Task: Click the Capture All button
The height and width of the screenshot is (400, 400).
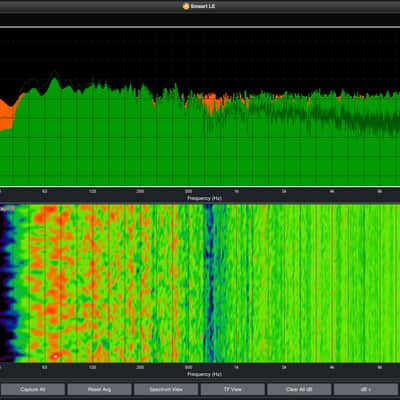Action: click(x=33, y=389)
